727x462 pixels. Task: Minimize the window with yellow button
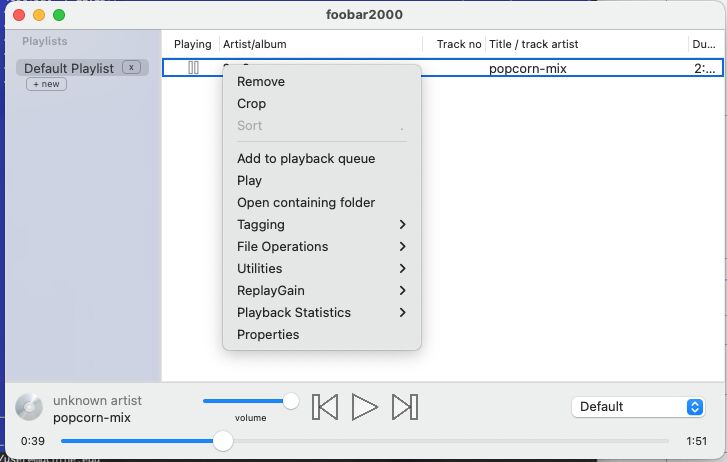click(x=39, y=15)
